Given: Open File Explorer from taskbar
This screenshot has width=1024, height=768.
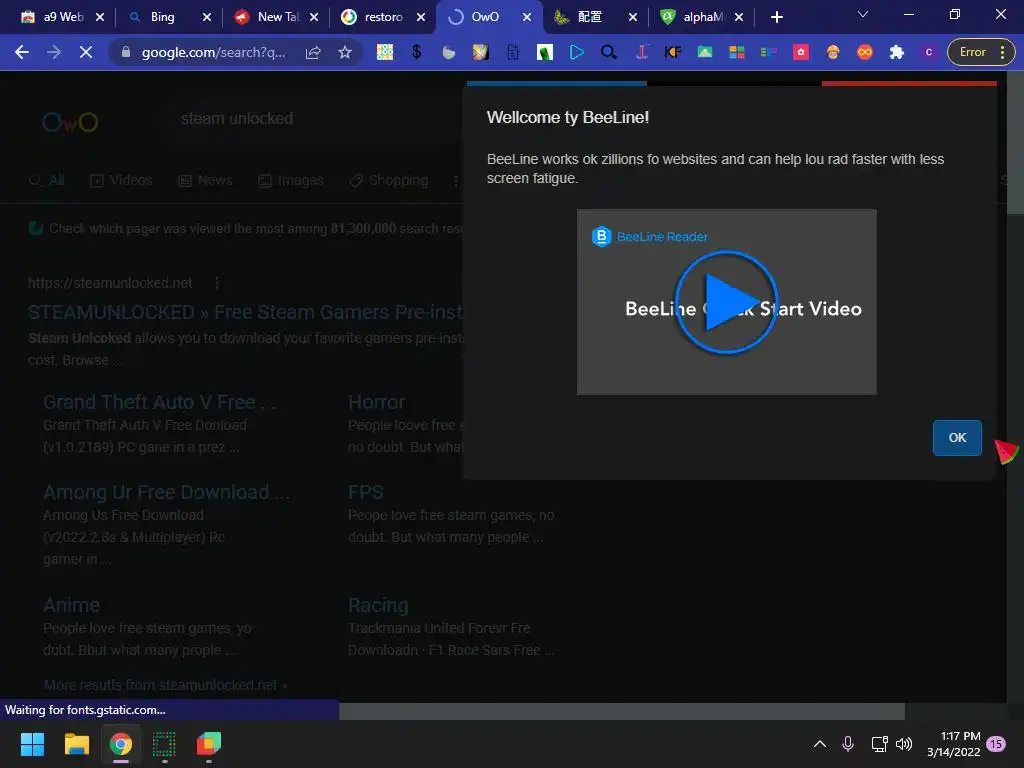Looking at the screenshot, I should [x=76, y=744].
